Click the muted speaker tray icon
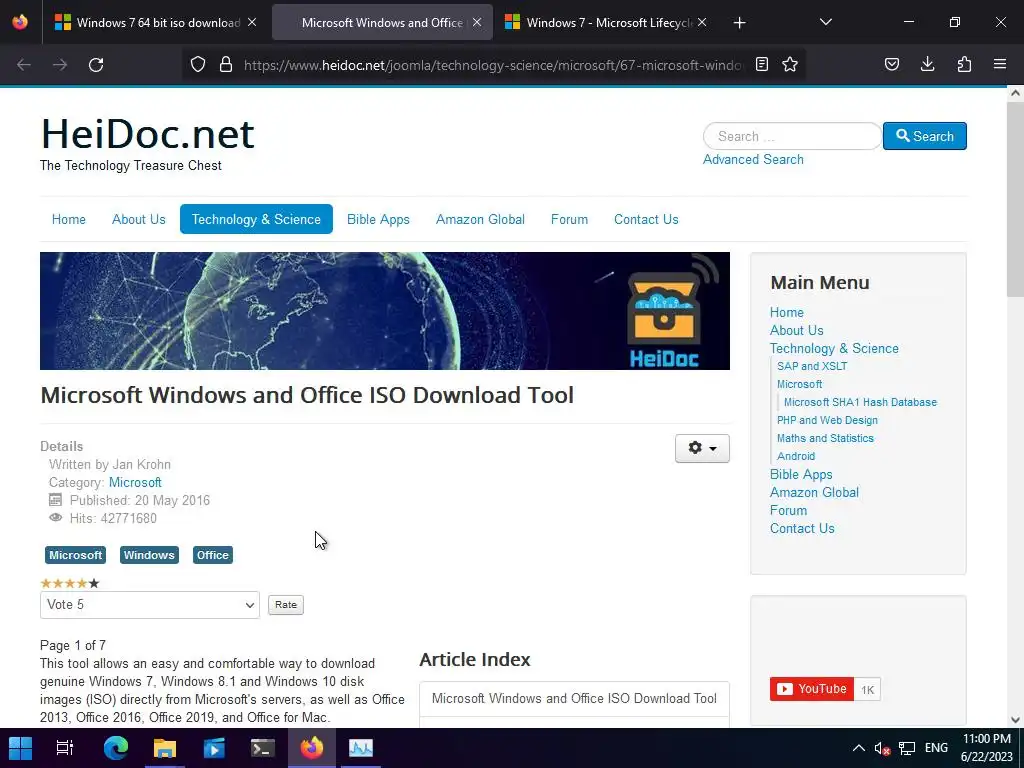Viewport: 1024px width, 768px height. [882, 748]
